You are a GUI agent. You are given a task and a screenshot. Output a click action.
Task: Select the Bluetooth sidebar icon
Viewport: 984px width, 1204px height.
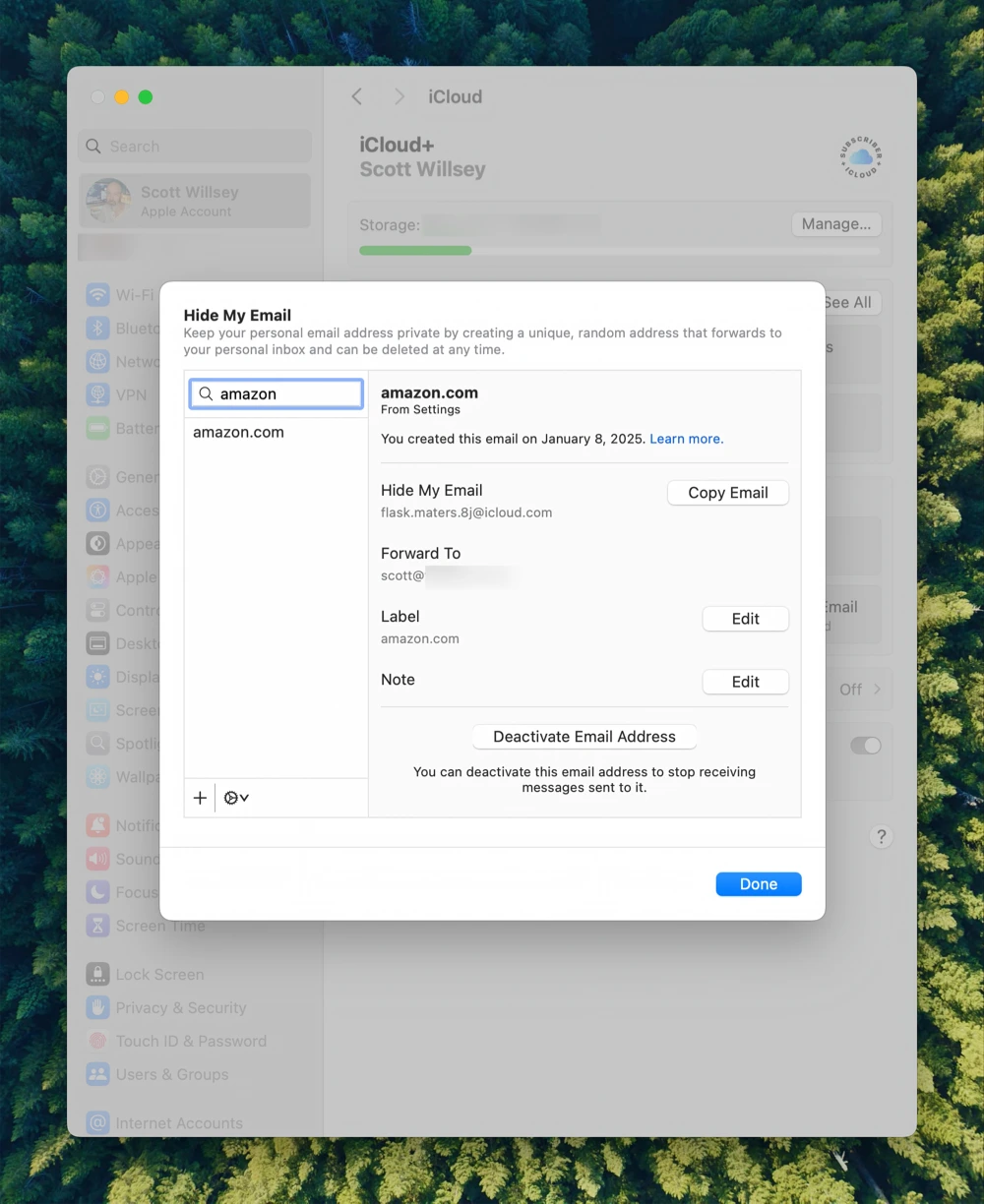(97, 328)
